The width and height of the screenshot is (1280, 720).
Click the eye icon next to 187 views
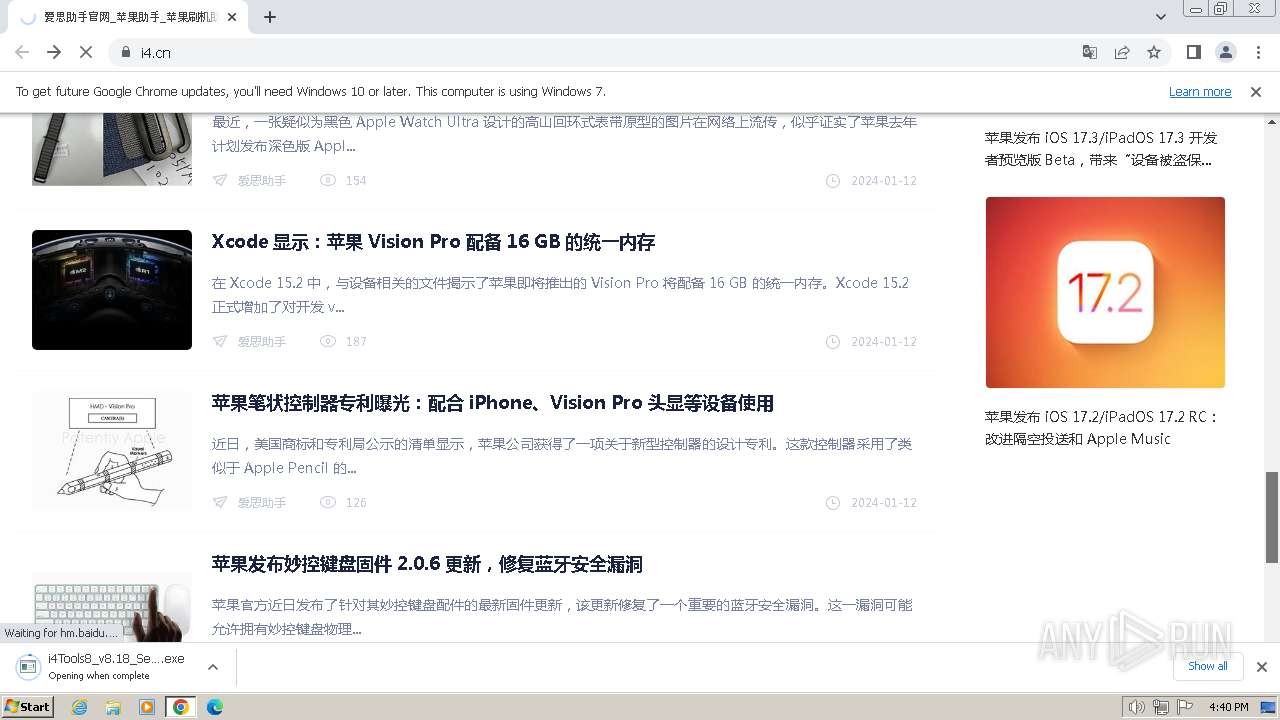click(328, 342)
